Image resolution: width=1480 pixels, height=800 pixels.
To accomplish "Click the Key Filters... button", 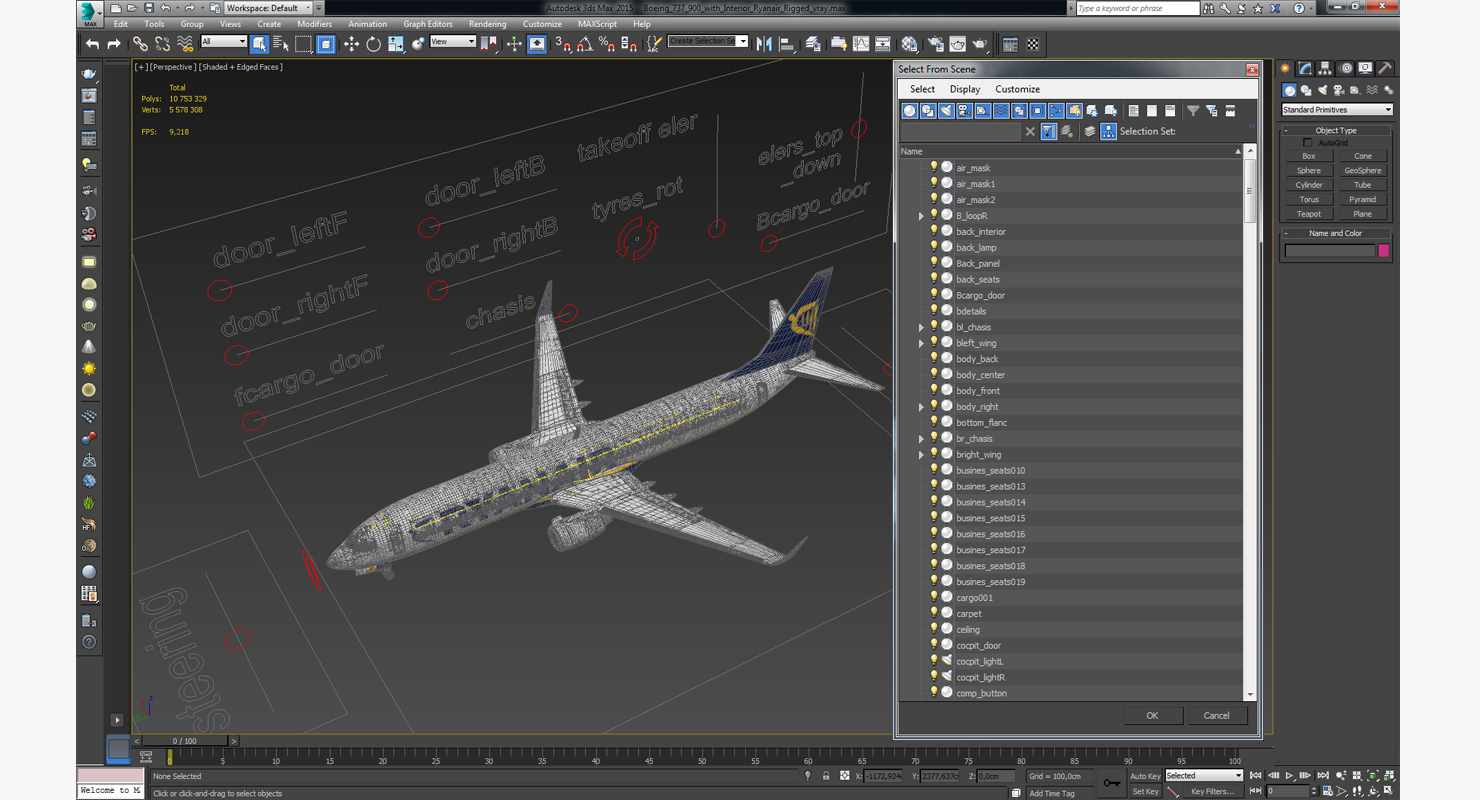I will [x=1212, y=791].
